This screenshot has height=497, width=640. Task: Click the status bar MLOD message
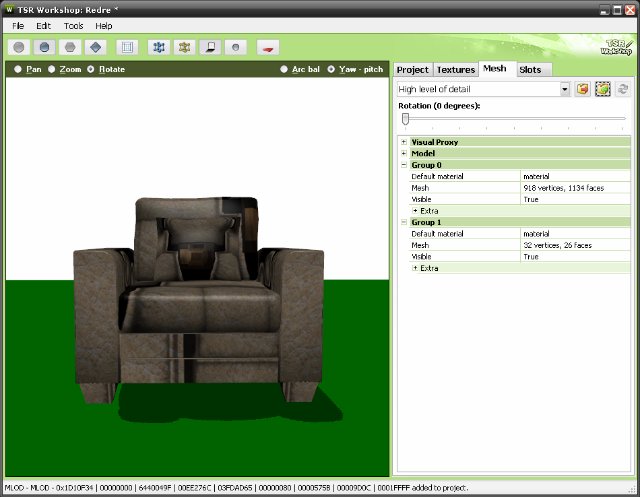[236, 488]
